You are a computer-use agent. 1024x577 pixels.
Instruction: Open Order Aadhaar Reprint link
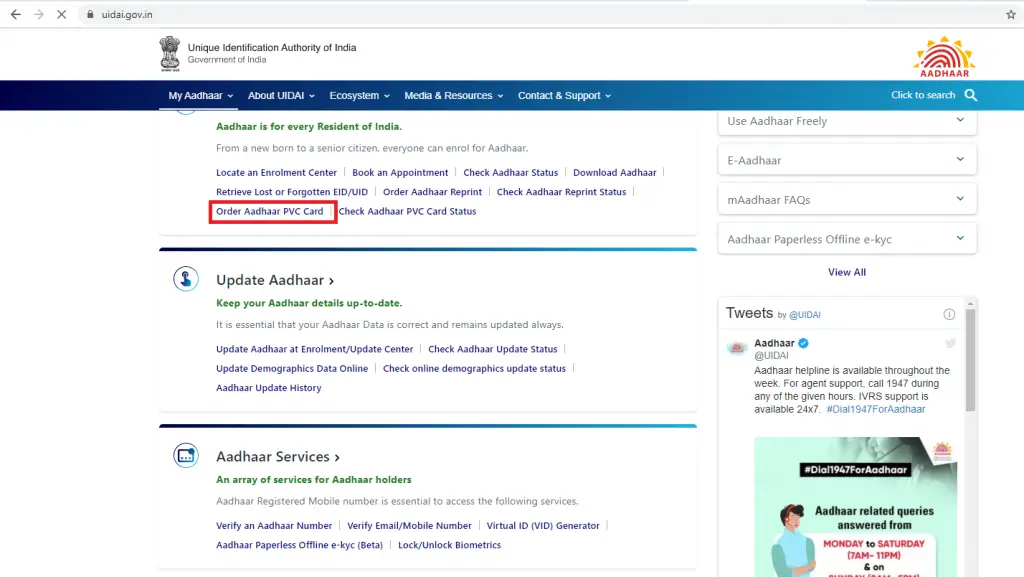pos(432,192)
